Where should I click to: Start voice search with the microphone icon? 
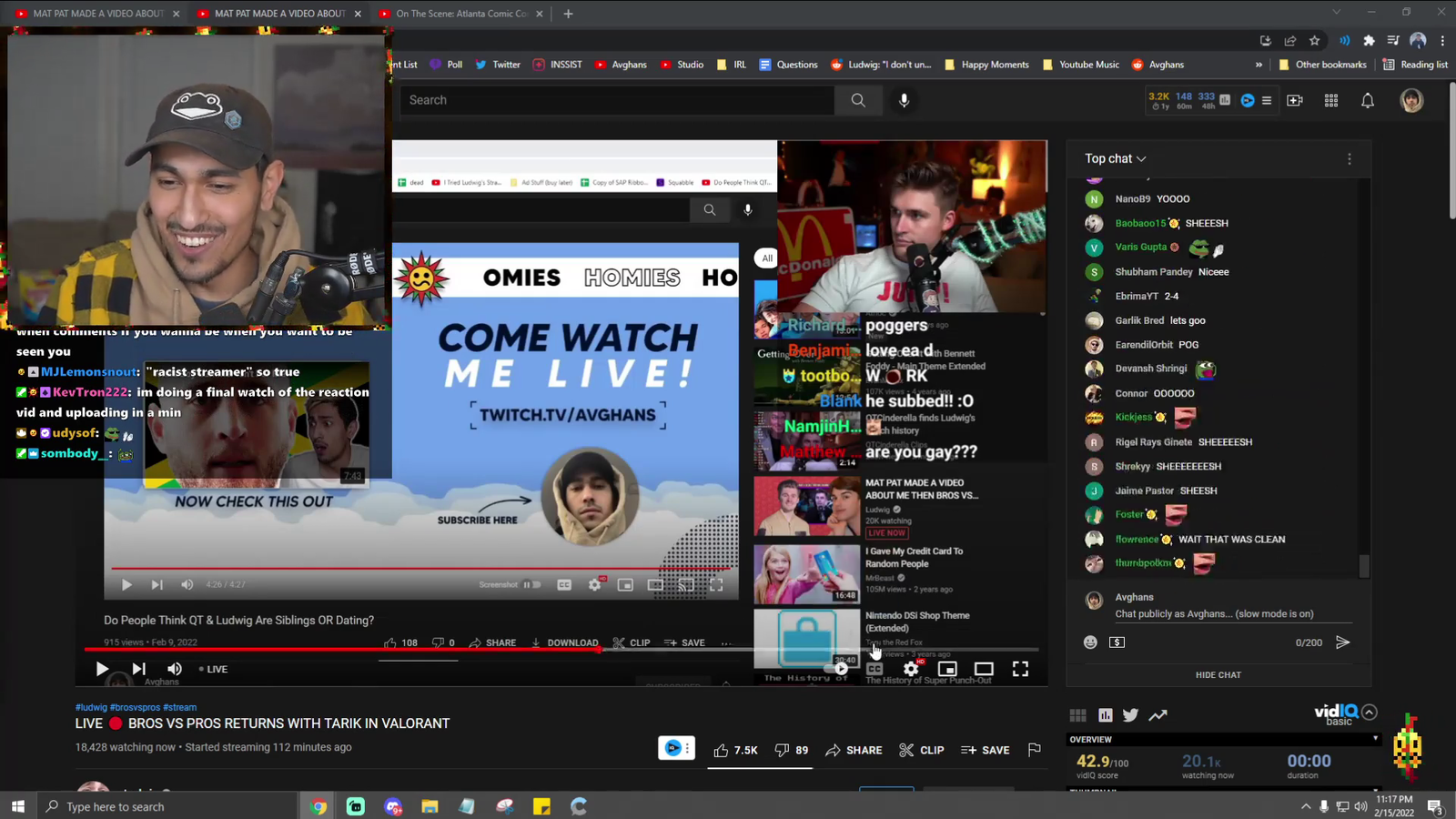(x=905, y=100)
